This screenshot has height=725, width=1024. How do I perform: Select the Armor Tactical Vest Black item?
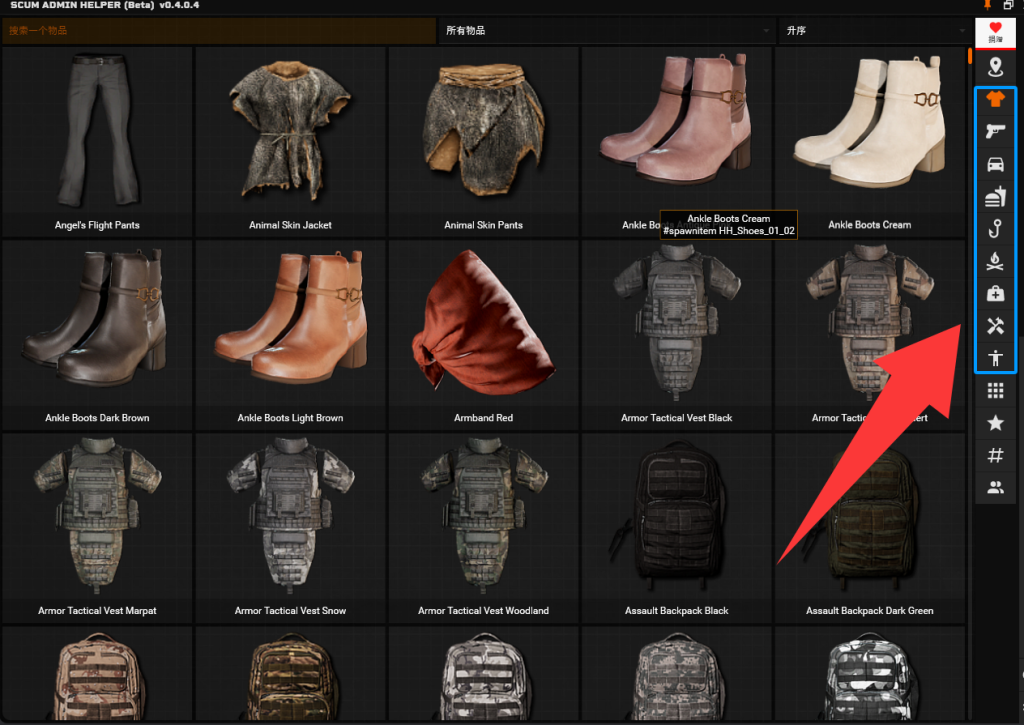[677, 334]
